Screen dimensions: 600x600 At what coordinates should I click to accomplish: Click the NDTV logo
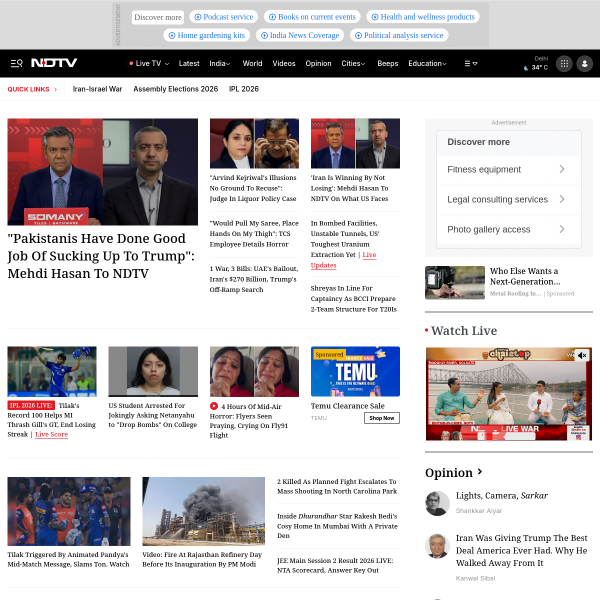click(54, 63)
